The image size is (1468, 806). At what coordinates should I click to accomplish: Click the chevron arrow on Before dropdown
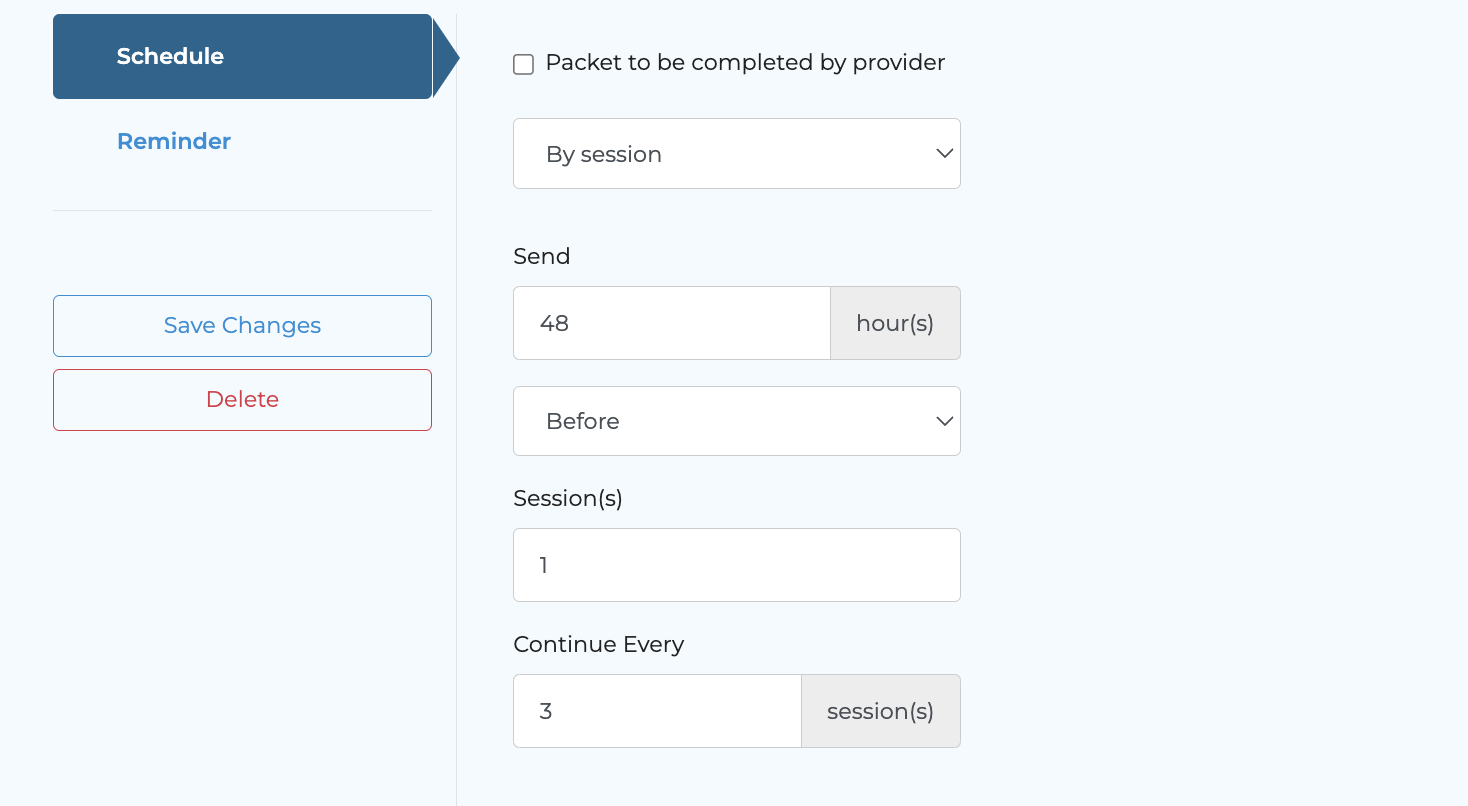coord(944,421)
